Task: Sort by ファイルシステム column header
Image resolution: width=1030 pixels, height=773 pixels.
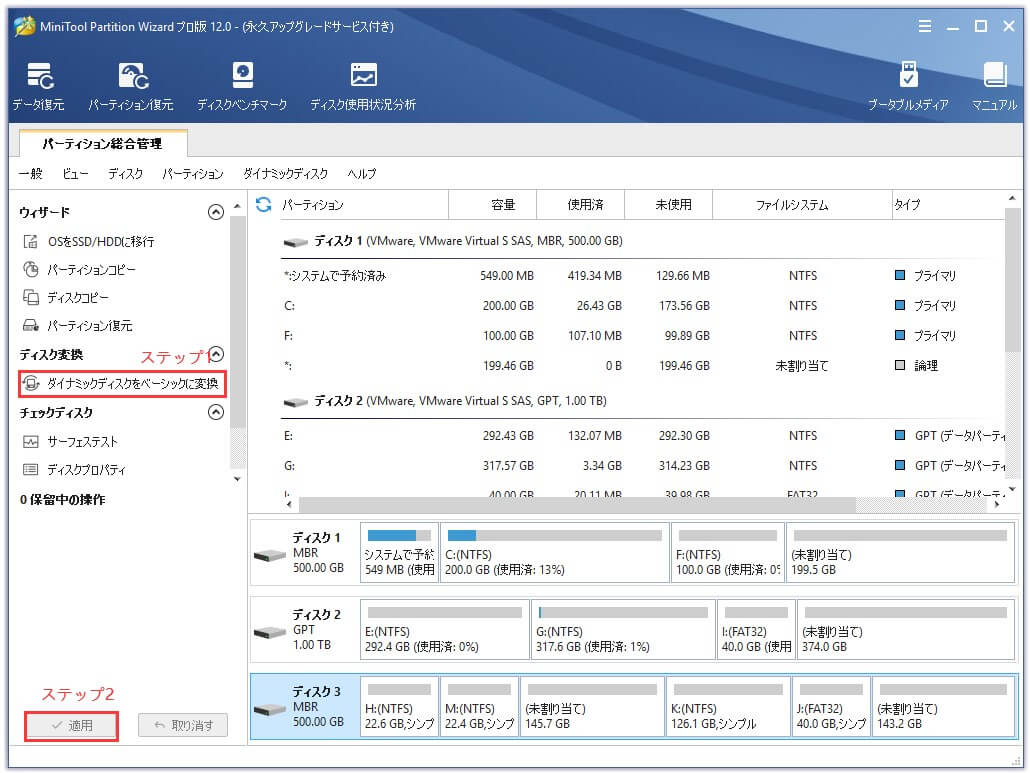Action: click(x=791, y=205)
